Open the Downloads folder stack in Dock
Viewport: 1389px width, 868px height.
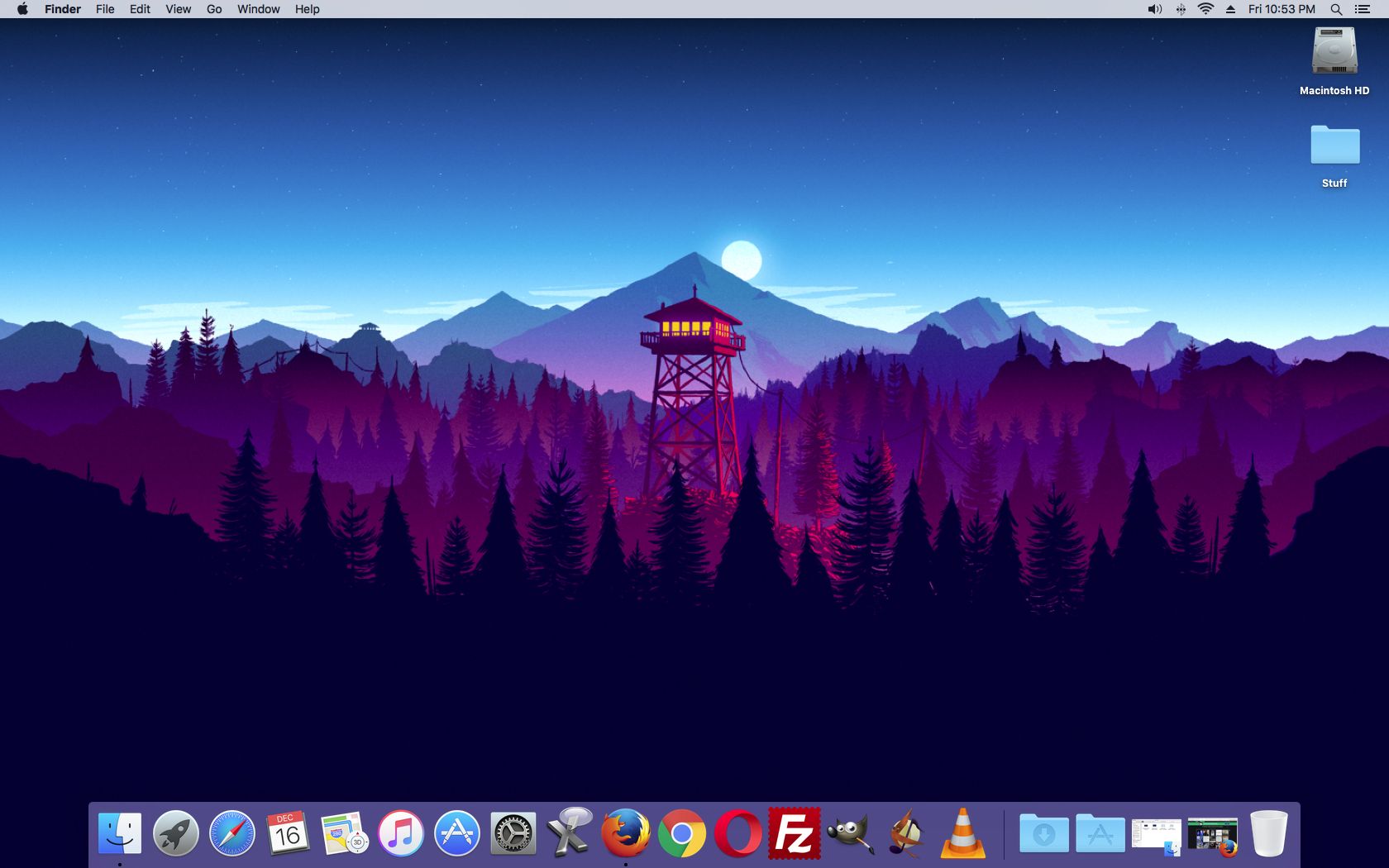coord(1044,832)
